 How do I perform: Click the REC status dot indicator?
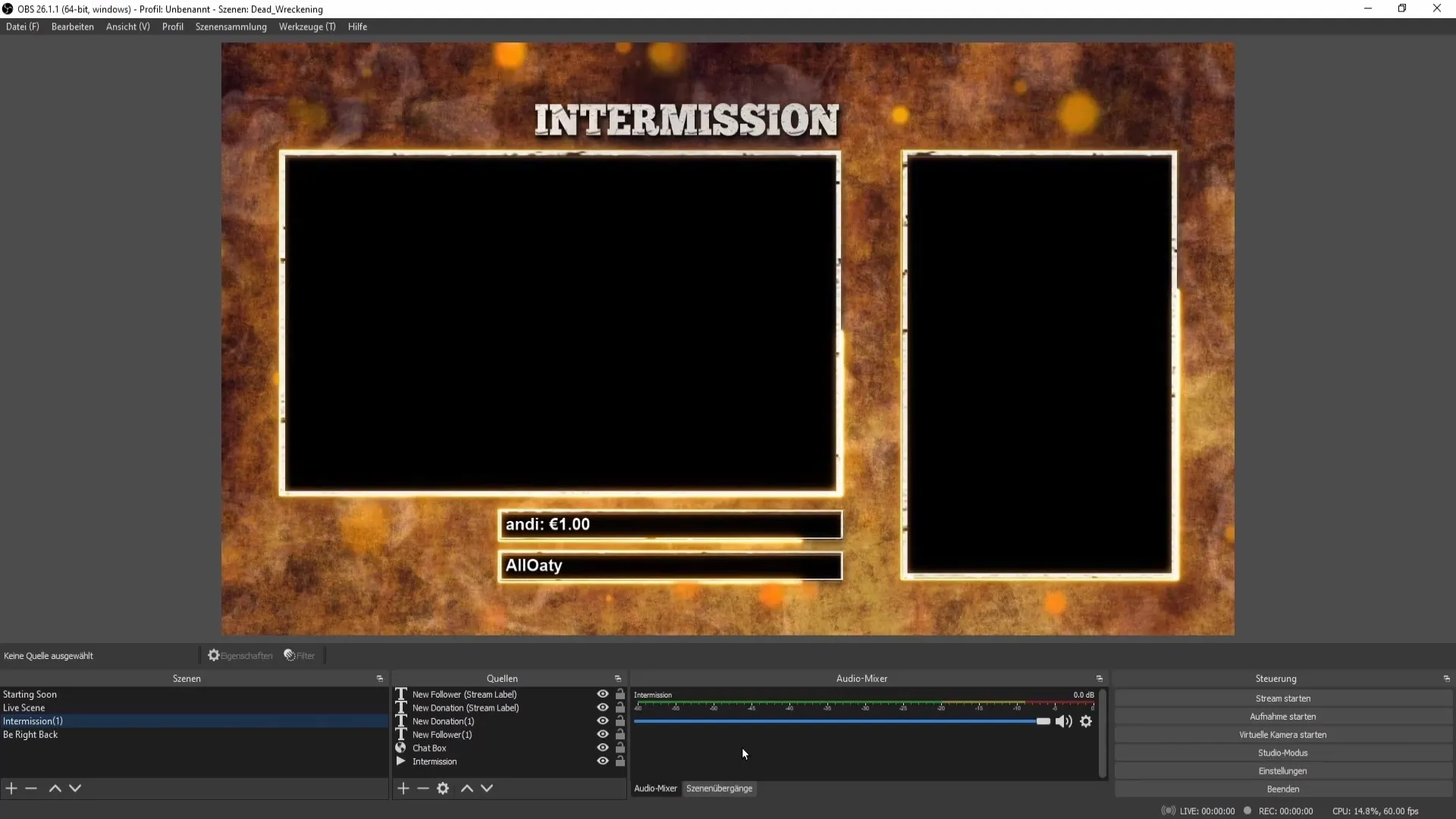click(1247, 811)
